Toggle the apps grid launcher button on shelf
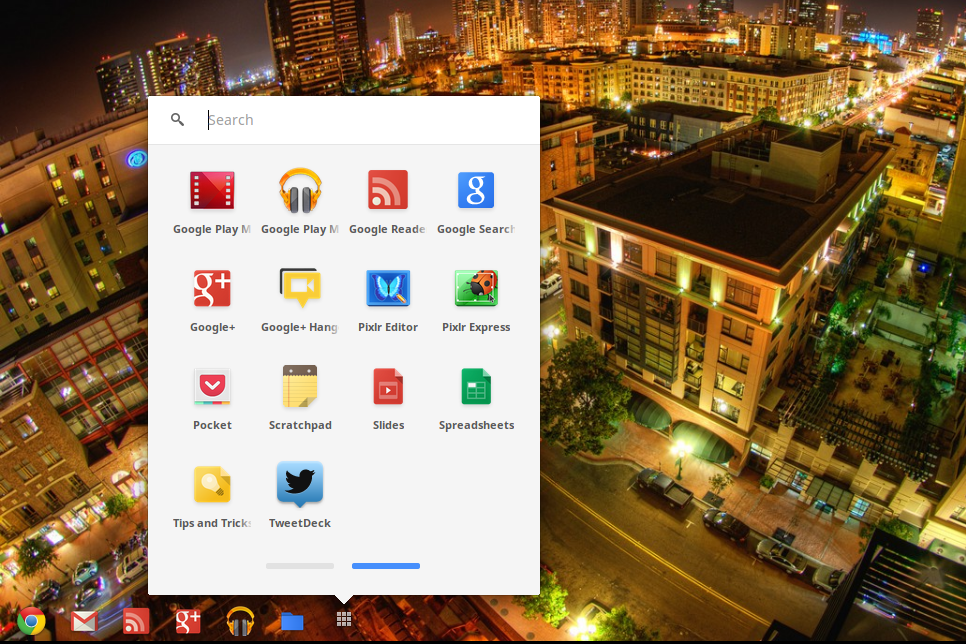Screen dimensions: 966x644 (x=344, y=619)
